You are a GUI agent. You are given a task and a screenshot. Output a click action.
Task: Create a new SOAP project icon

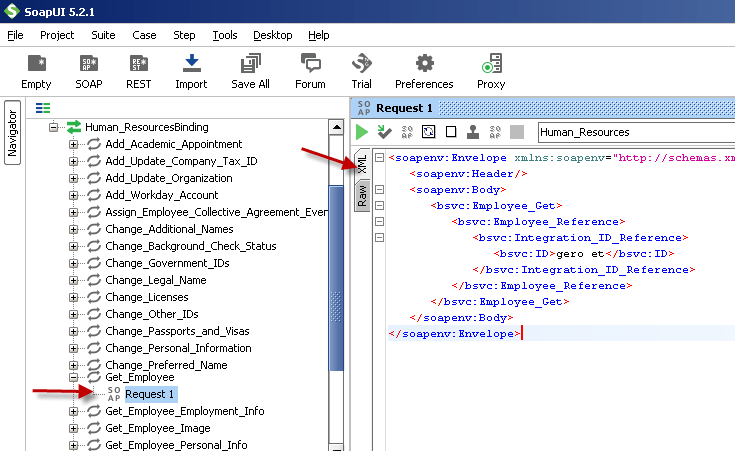(89, 63)
